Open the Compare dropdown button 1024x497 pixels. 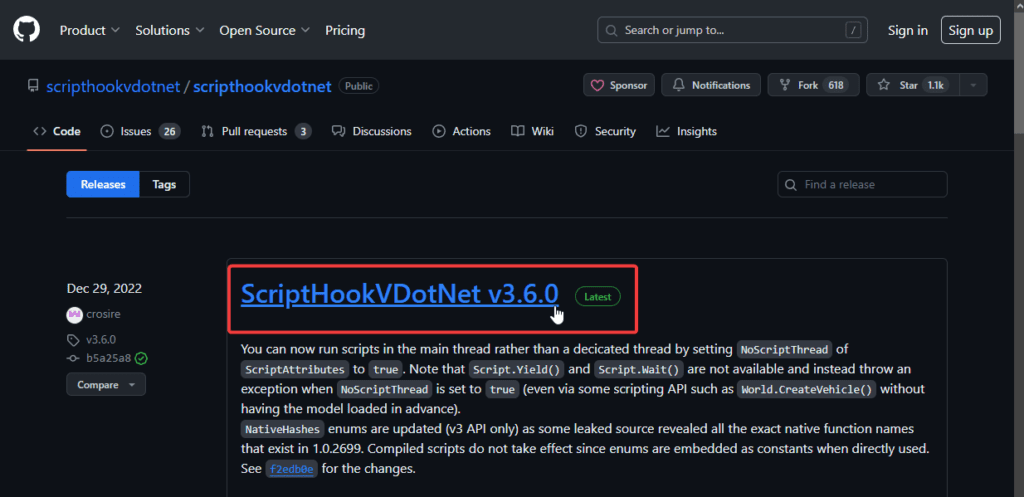(x=106, y=384)
